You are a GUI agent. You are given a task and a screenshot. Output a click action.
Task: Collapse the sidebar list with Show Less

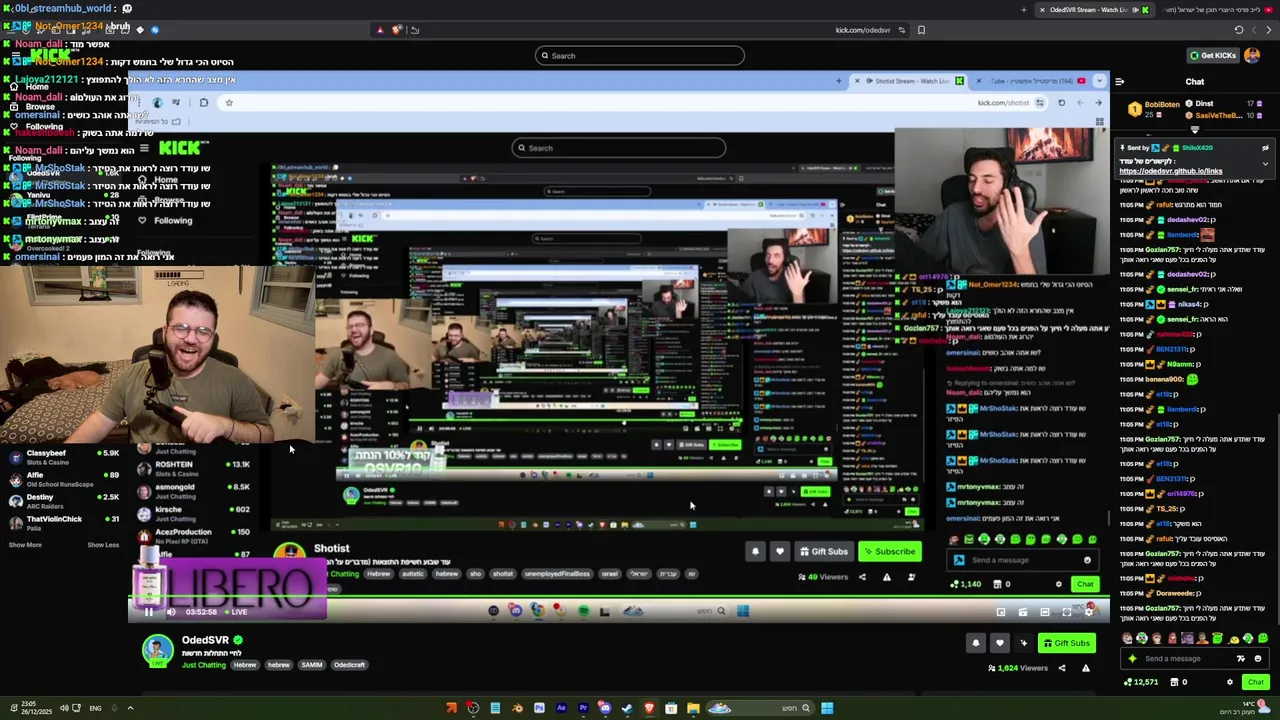pyautogui.click(x=103, y=545)
